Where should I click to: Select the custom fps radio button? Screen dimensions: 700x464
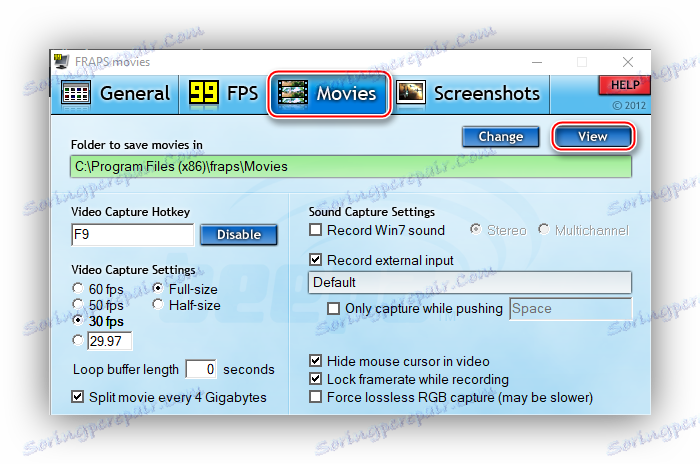pos(78,340)
